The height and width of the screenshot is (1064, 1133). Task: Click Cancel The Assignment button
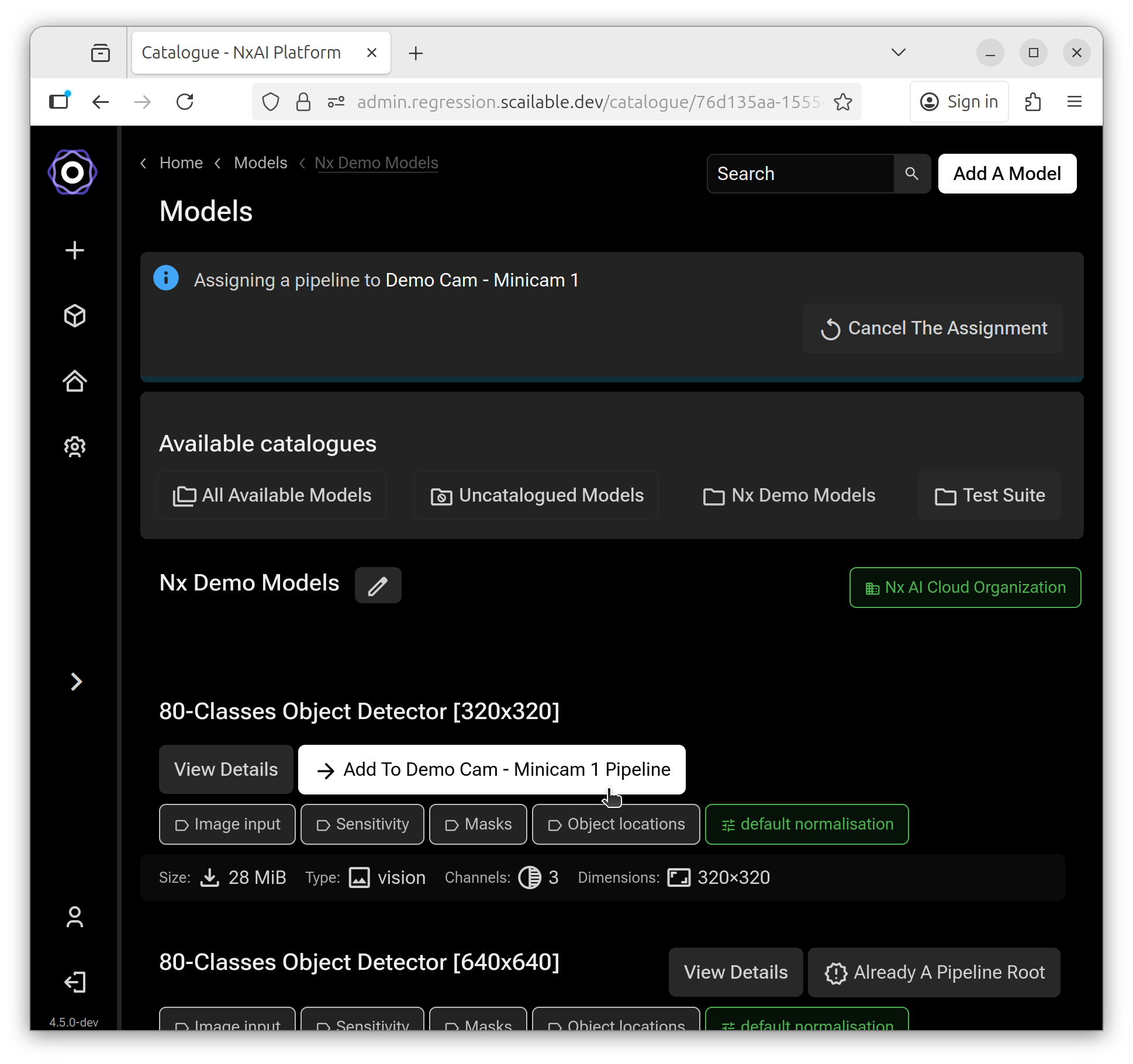coord(933,329)
